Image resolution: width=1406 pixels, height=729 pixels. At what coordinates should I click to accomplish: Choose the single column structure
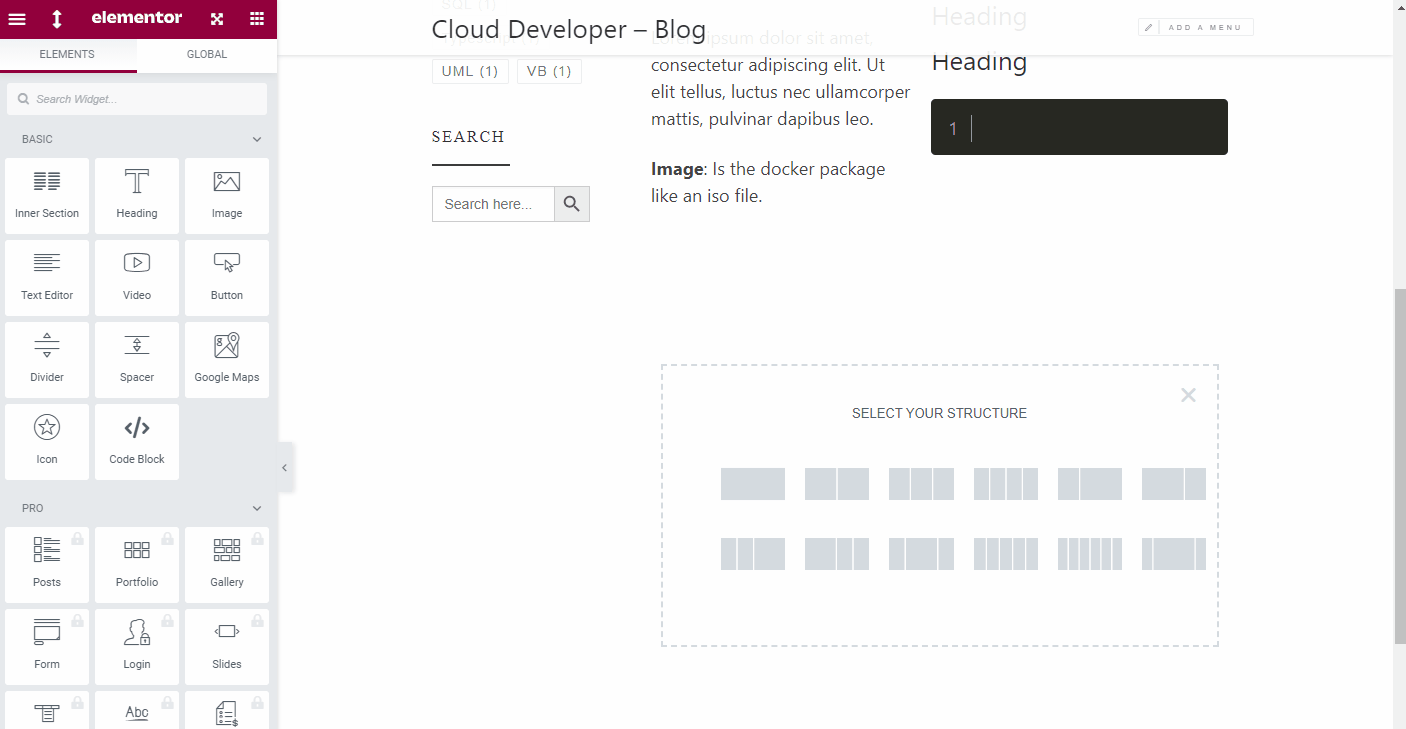[x=753, y=484]
